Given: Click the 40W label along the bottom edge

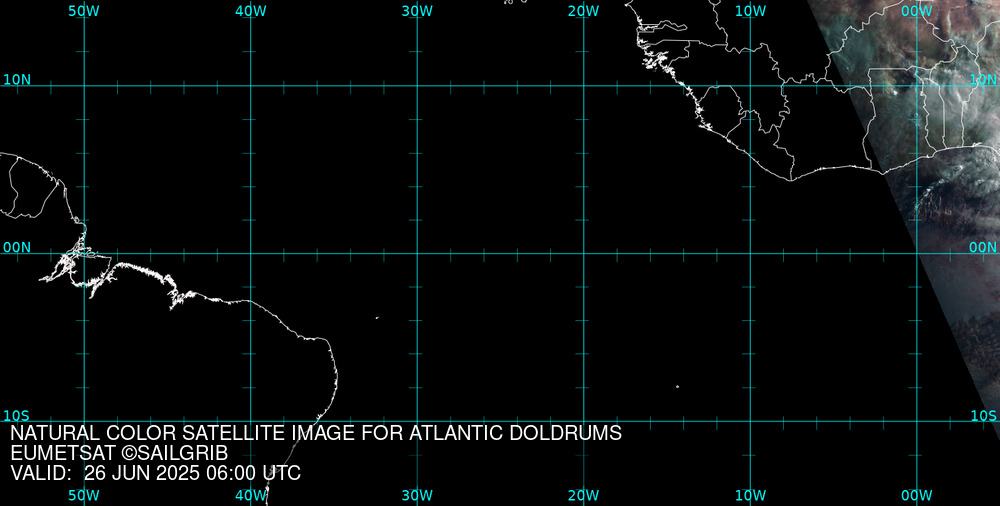Looking at the screenshot, I should point(251,496).
